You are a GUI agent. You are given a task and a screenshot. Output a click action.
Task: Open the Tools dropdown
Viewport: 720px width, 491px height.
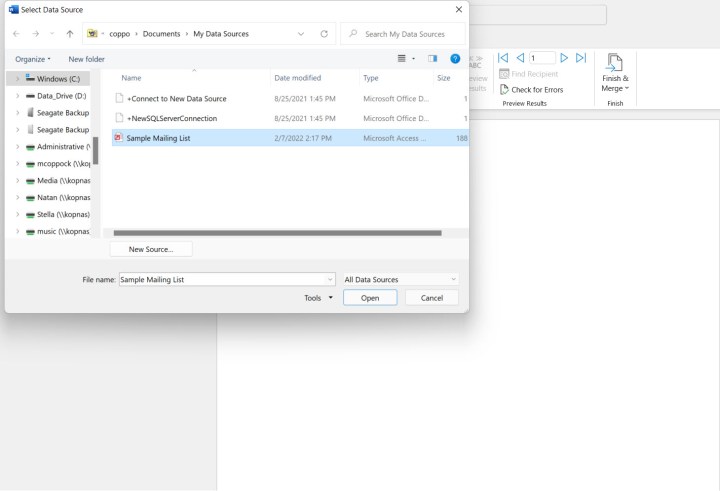319,298
